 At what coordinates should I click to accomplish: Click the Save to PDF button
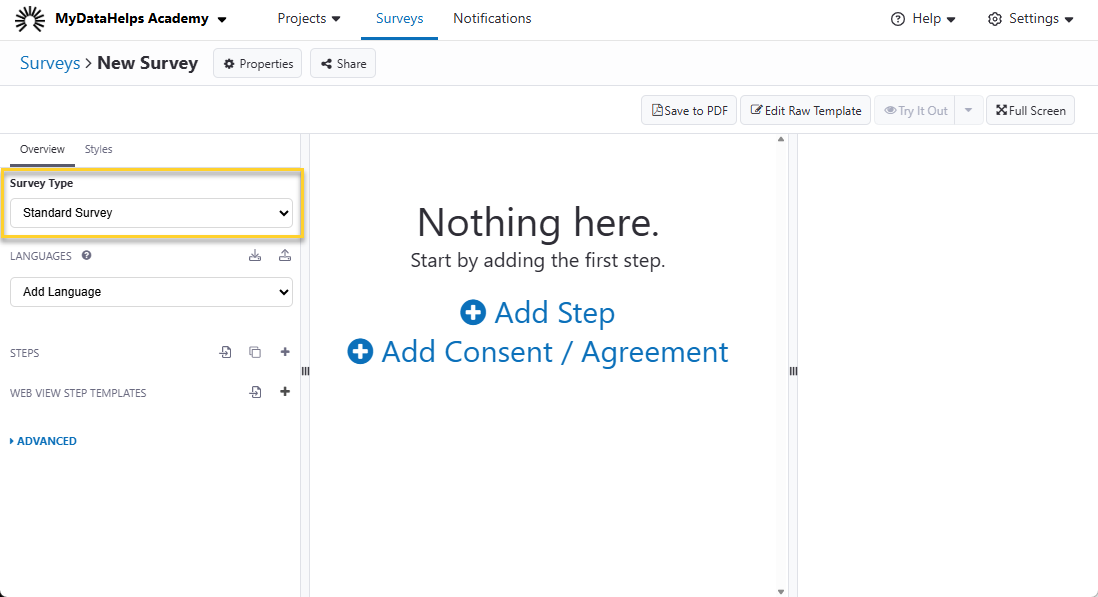pos(689,111)
